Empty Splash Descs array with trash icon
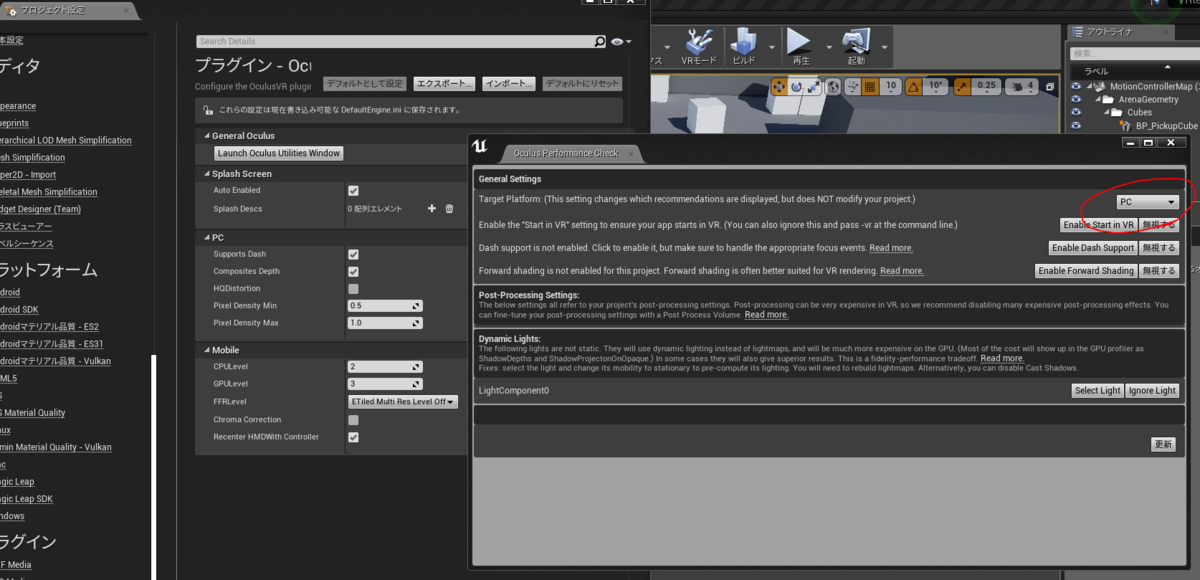This screenshot has height=580, width=1200. click(x=449, y=209)
